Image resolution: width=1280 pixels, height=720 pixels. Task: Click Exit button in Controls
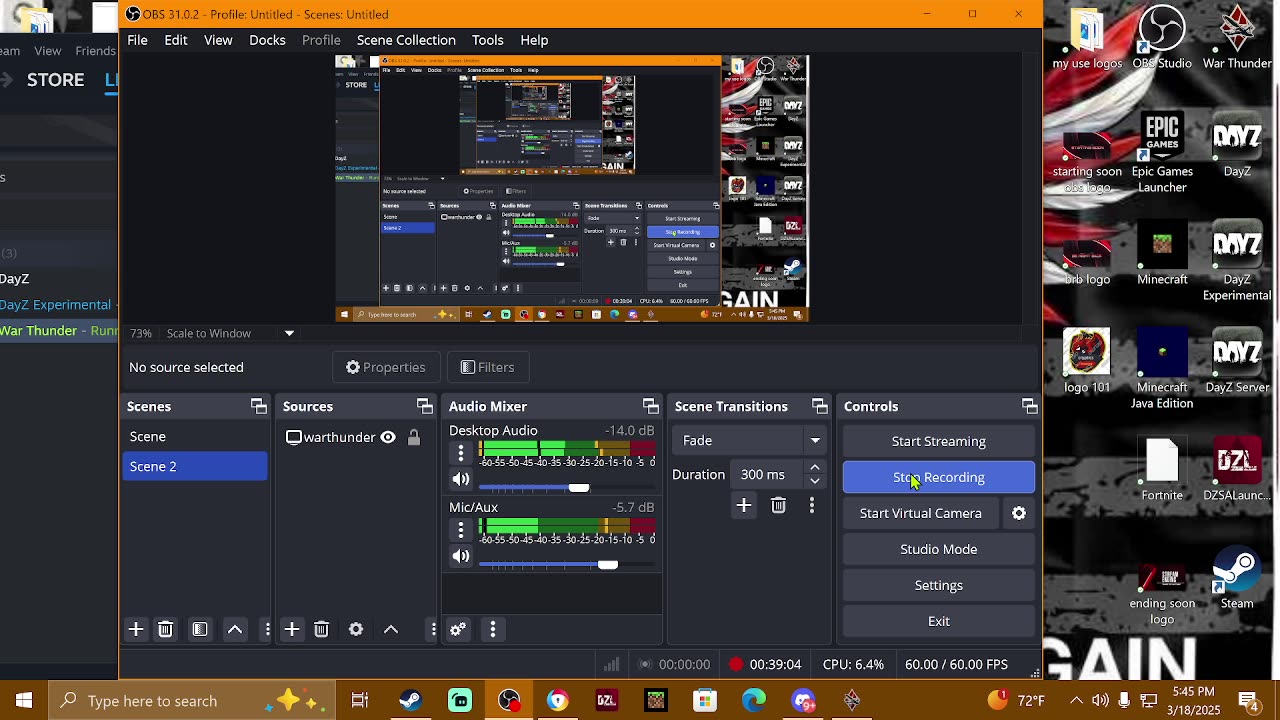939,621
